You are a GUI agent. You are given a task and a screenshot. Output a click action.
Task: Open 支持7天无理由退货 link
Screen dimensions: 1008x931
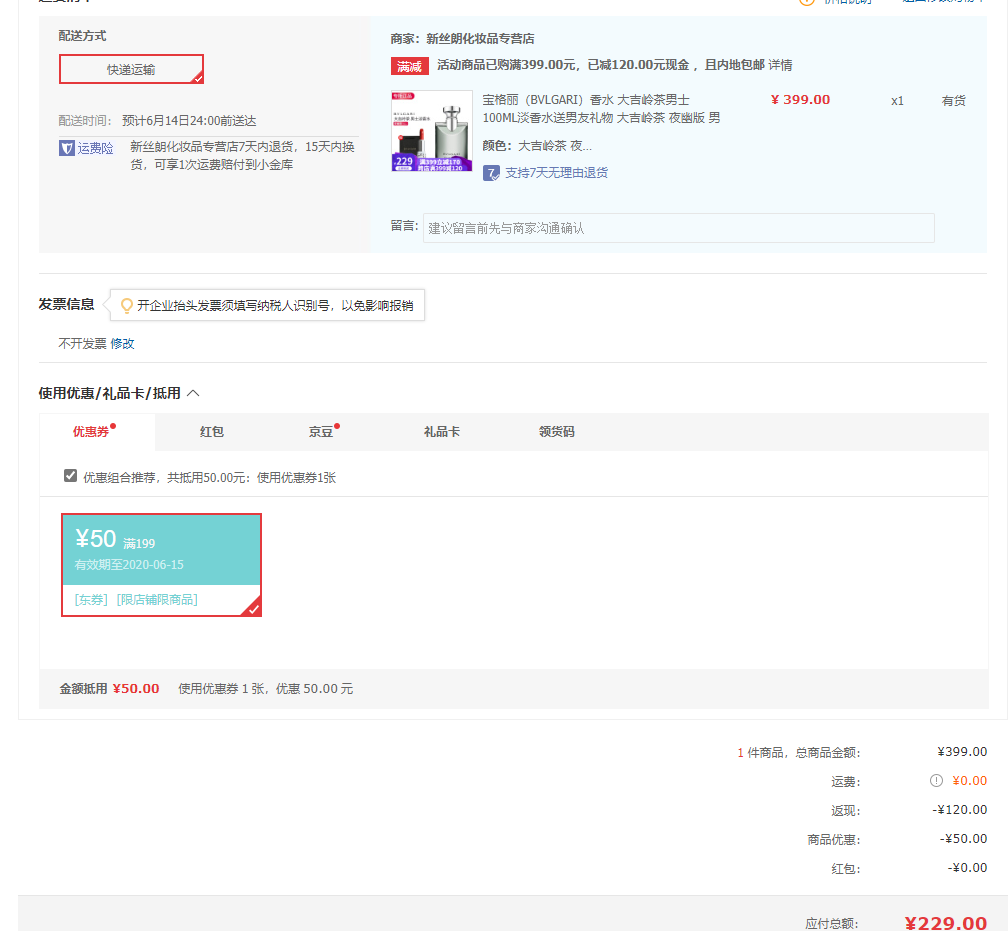[556, 173]
